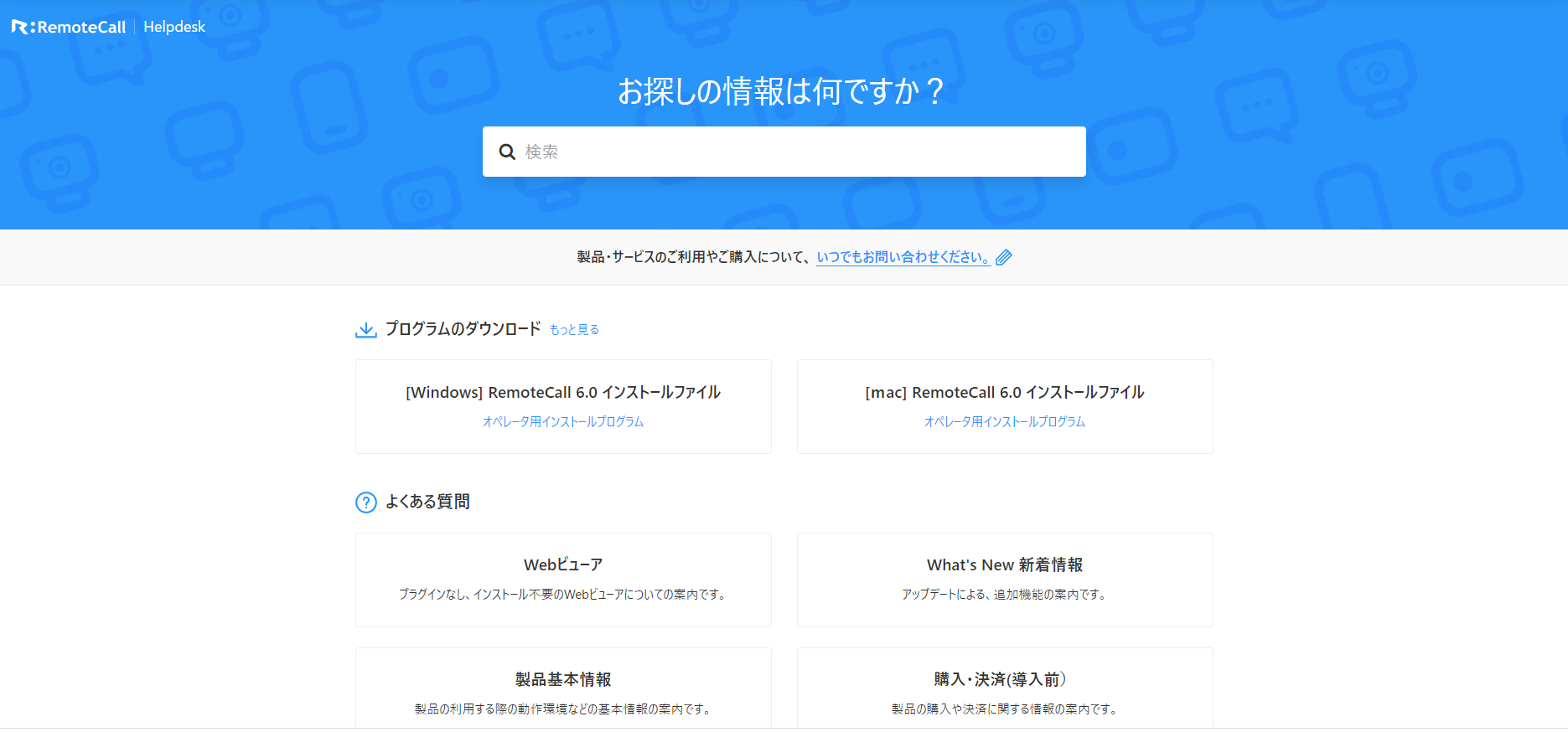Viewport: 1568px width, 732px height.
Task: Click the アップデートによる、追加機能の案内です。 text
Action: 1005,595
